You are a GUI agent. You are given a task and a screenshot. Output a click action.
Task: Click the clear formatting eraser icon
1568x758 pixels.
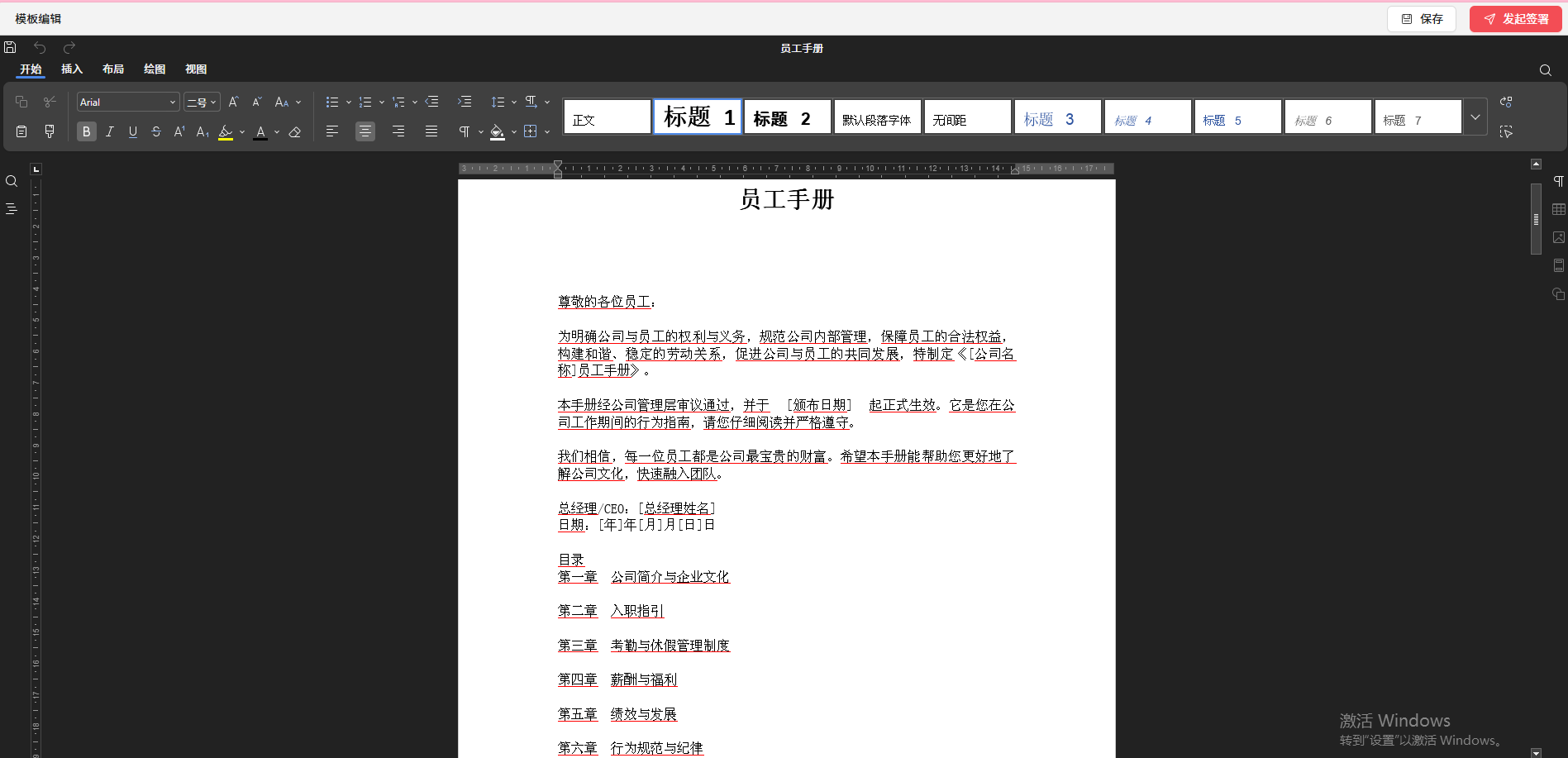pos(295,131)
